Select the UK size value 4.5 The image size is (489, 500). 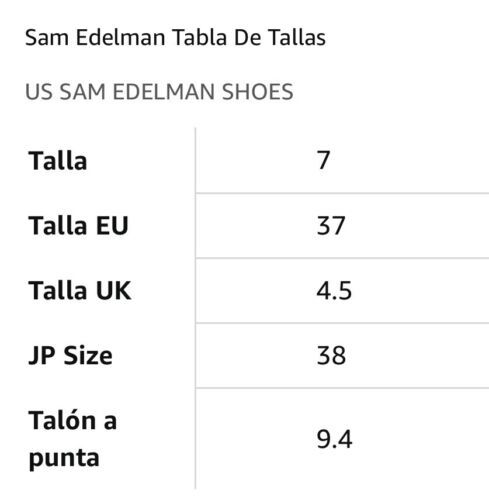(334, 291)
